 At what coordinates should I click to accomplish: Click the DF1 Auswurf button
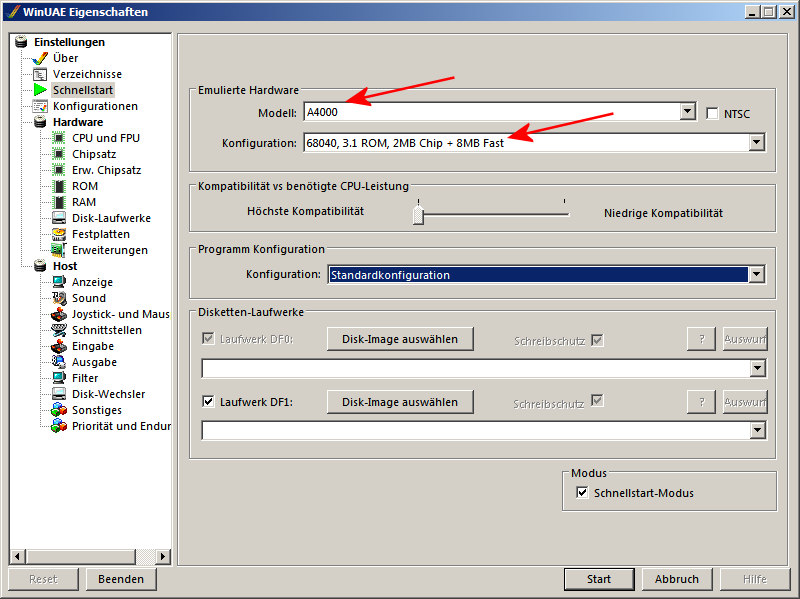[745, 402]
